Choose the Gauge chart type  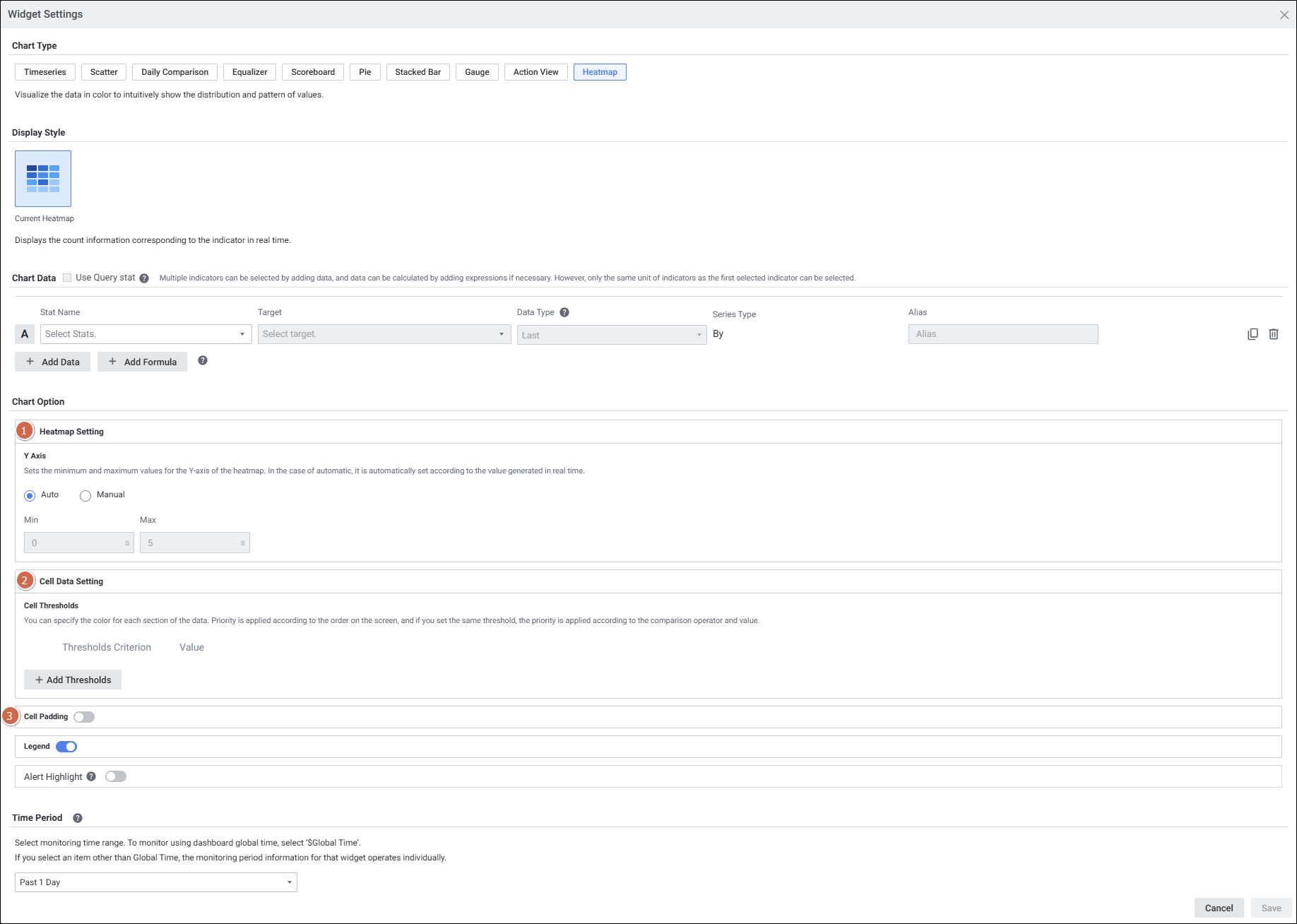(477, 72)
